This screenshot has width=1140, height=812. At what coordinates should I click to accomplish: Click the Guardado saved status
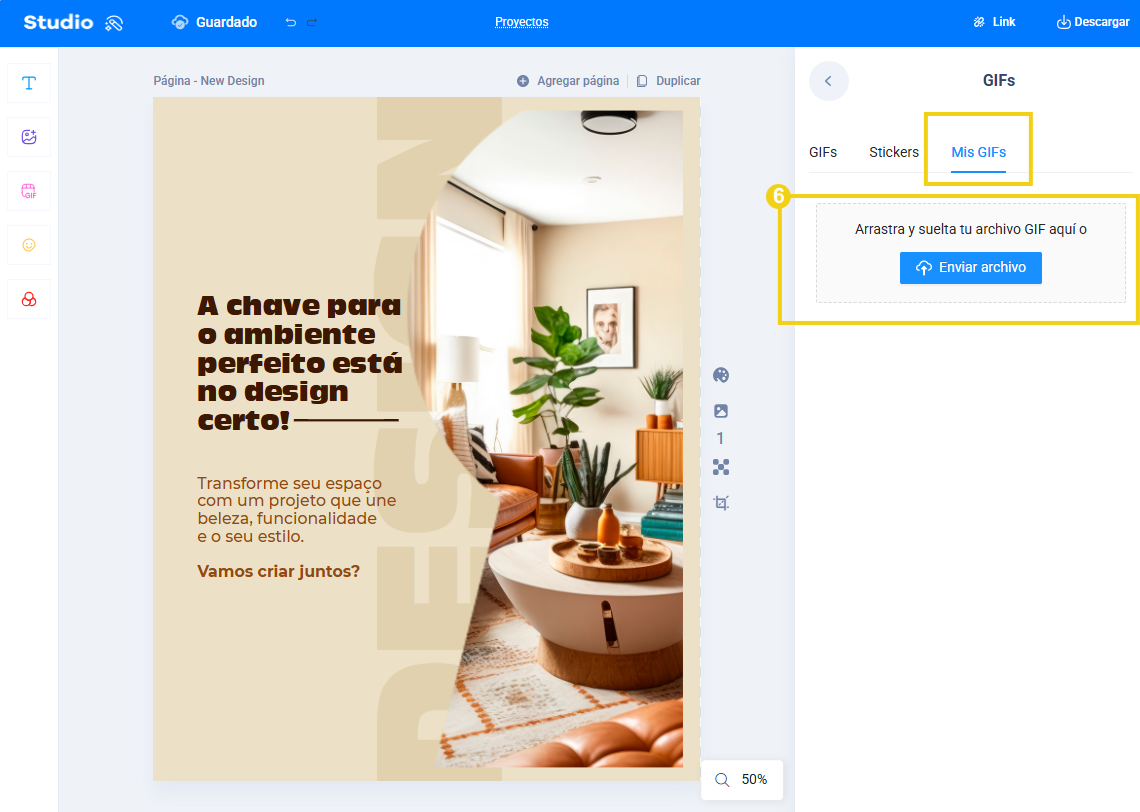(x=214, y=23)
